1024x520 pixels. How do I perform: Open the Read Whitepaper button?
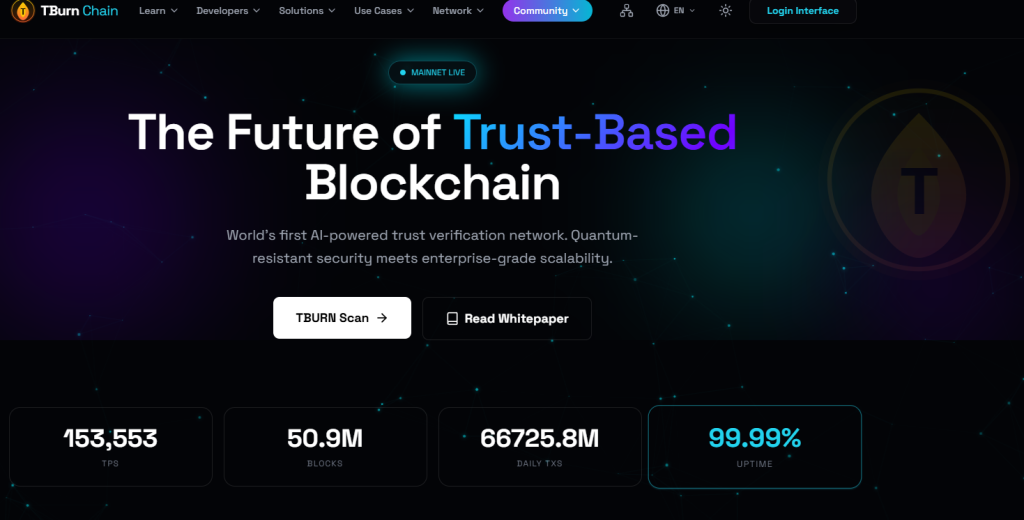coord(507,318)
